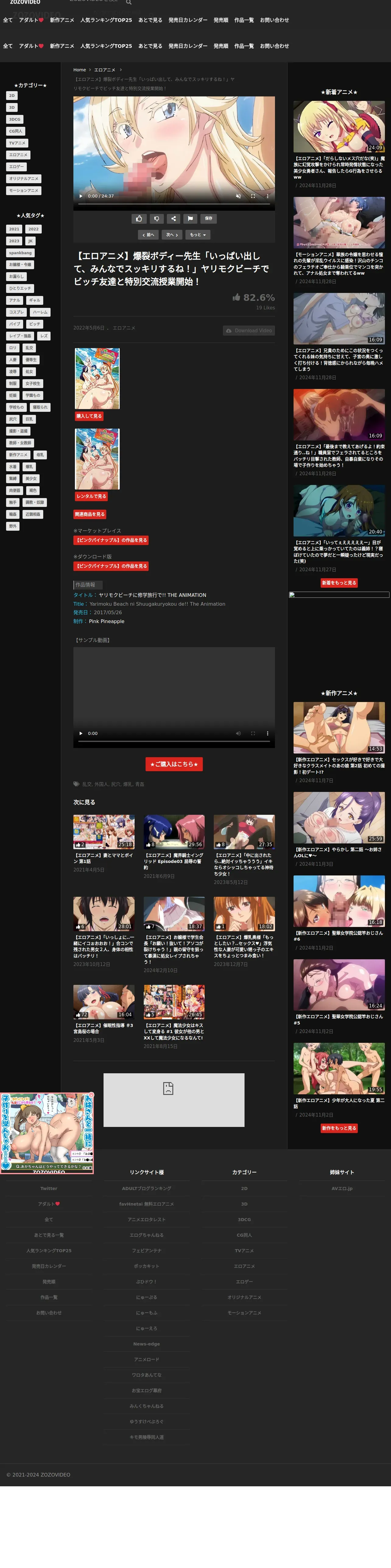This screenshot has width=391, height=1568.
Task: Open the Twitter footer link
Action: point(49,1189)
